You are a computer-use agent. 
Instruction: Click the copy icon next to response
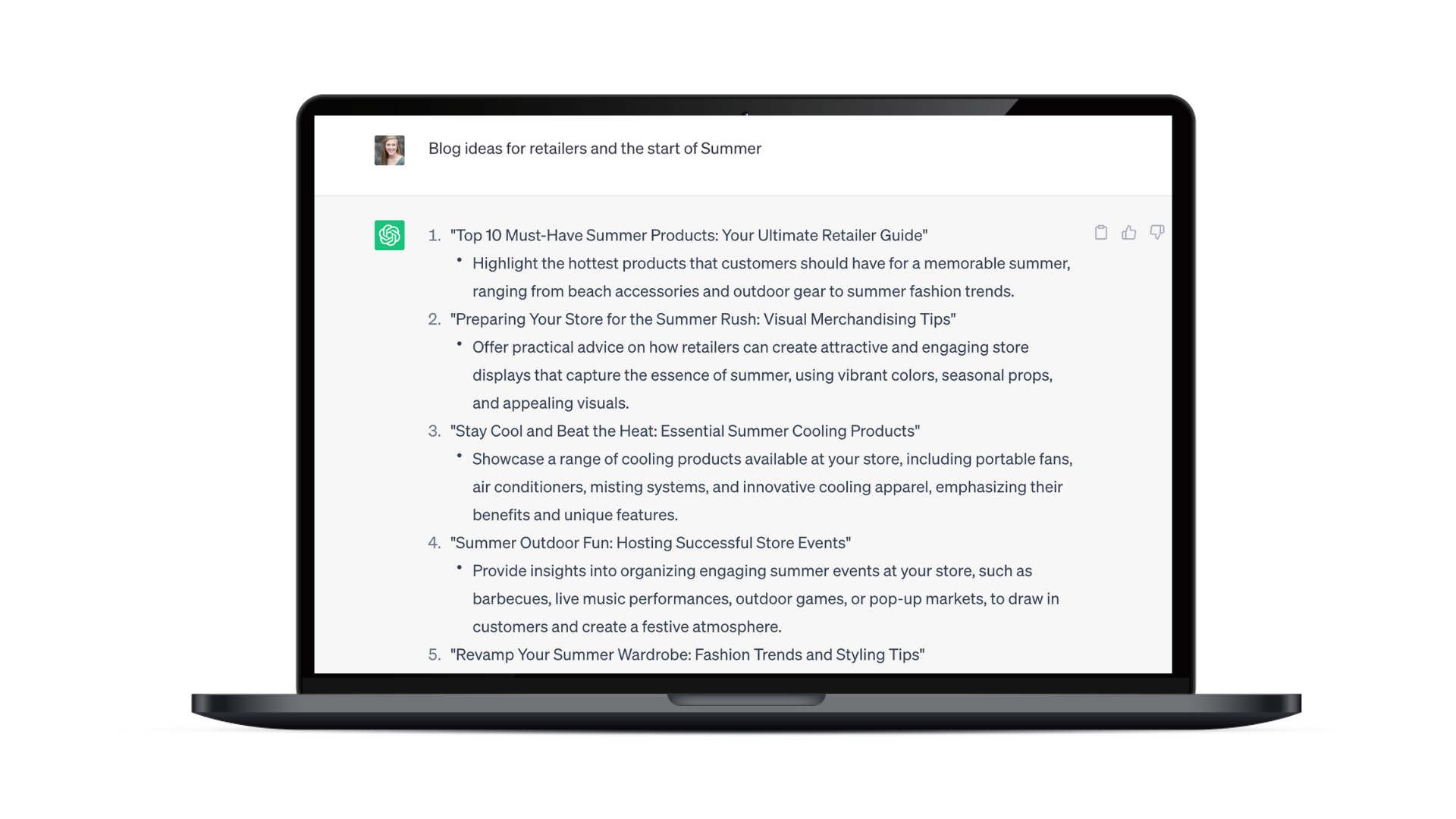click(1101, 232)
